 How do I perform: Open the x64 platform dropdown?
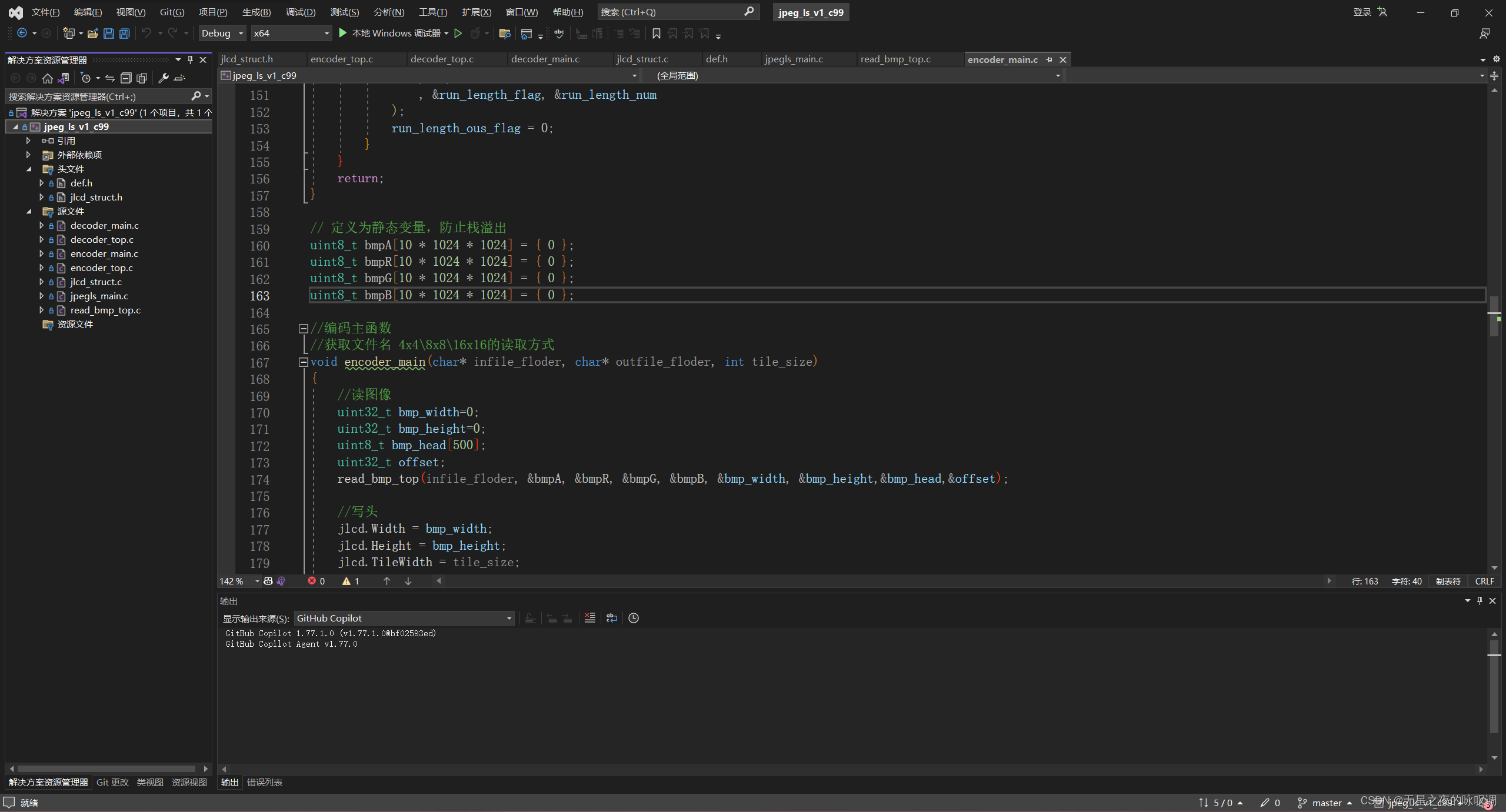pos(291,34)
